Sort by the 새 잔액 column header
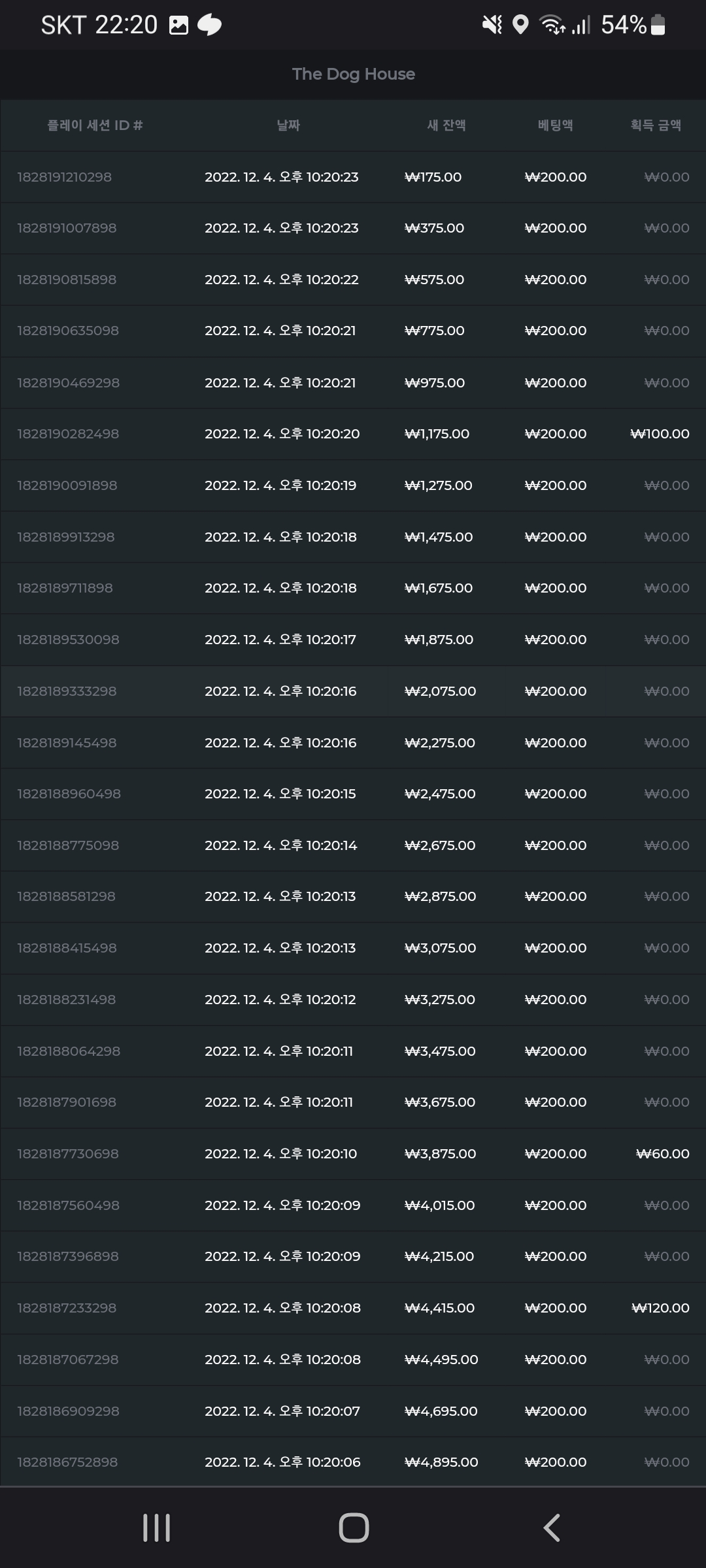The width and height of the screenshot is (706, 1568). pos(446,125)
